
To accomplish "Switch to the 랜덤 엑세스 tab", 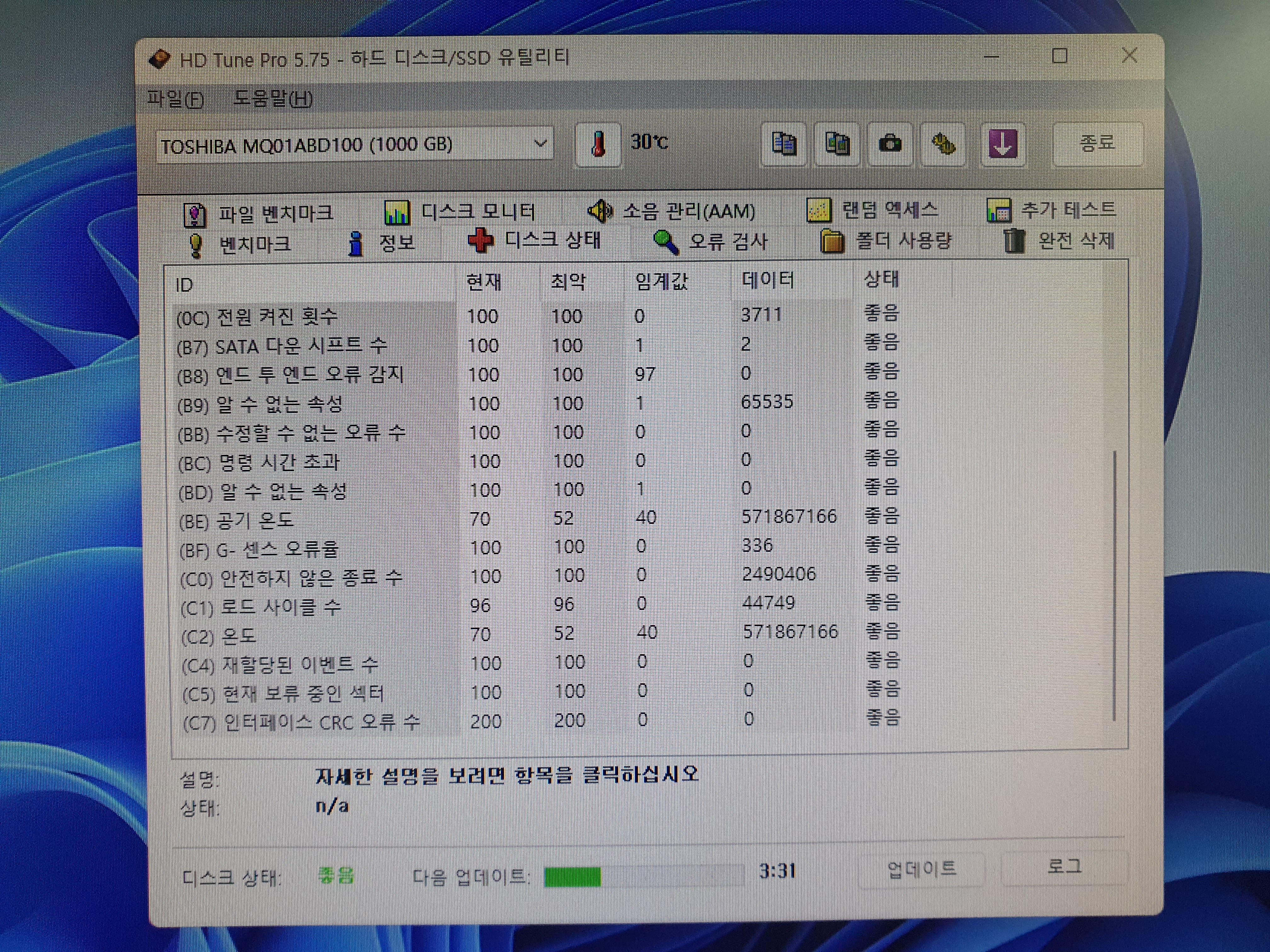I will pyautogui.click(x=873, y=209).
